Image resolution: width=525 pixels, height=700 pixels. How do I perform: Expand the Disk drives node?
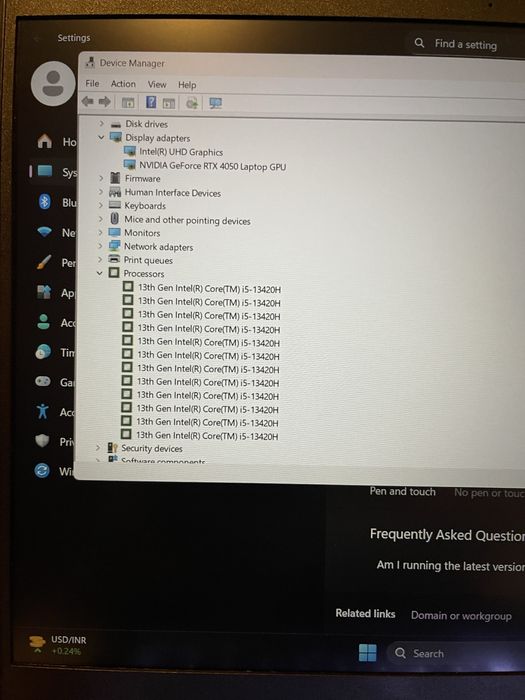tap(101, 123)
